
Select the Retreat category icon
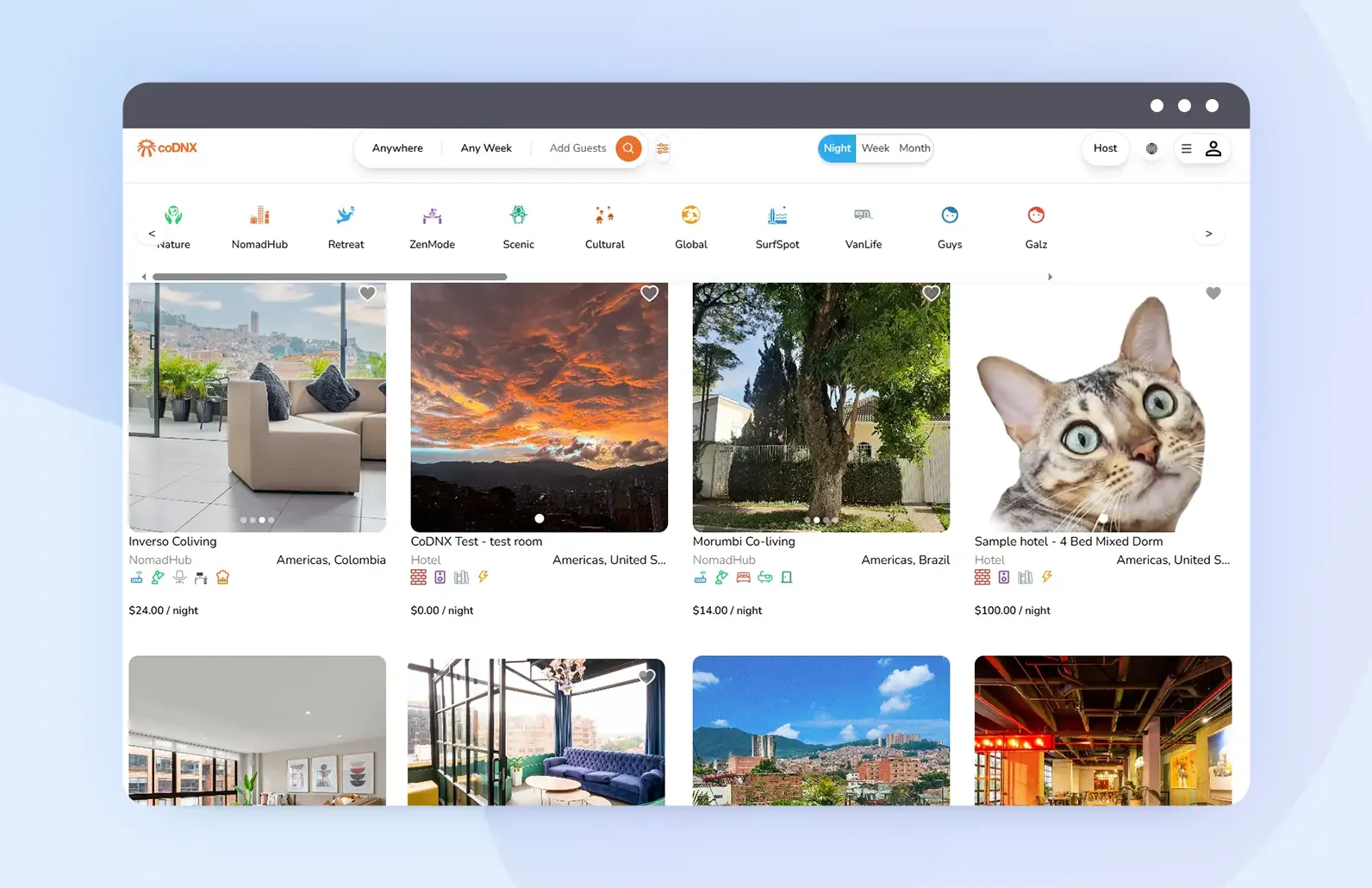(346, 215)
